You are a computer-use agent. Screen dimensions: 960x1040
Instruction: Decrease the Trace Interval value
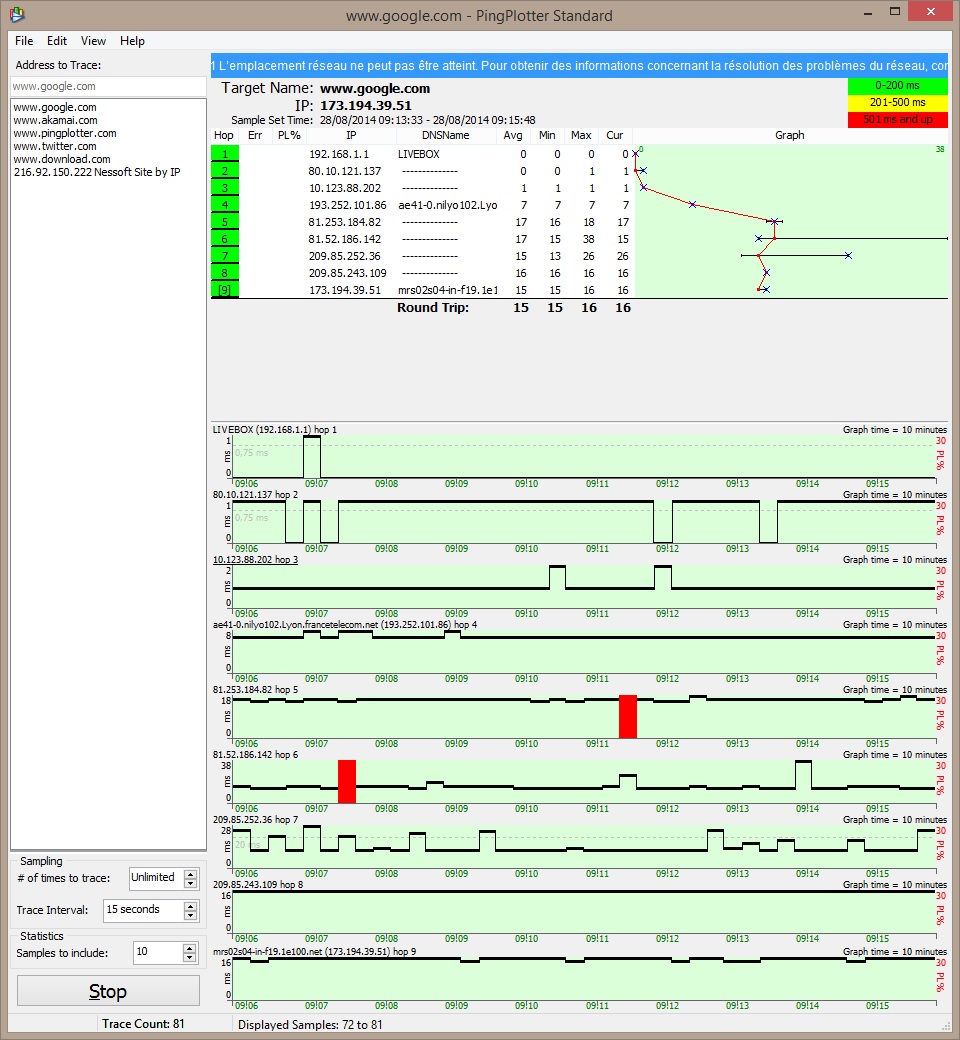tap(190, 915)
